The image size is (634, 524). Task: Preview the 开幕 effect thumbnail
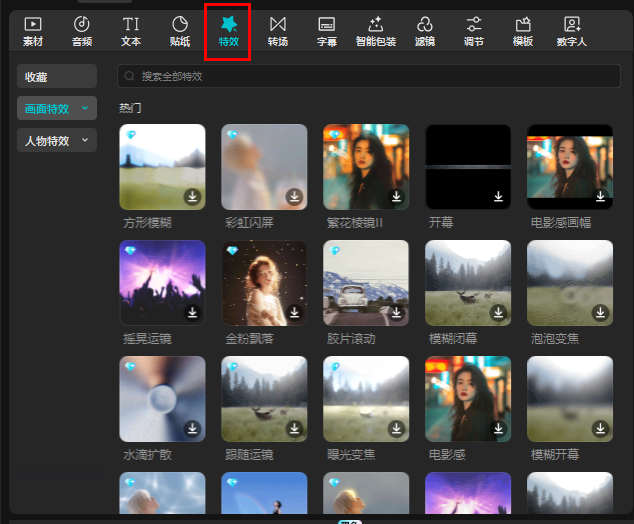(x=468, y=167)
